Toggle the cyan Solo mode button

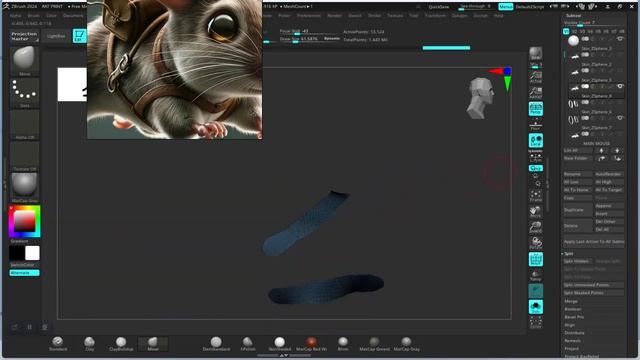point(536,307)
